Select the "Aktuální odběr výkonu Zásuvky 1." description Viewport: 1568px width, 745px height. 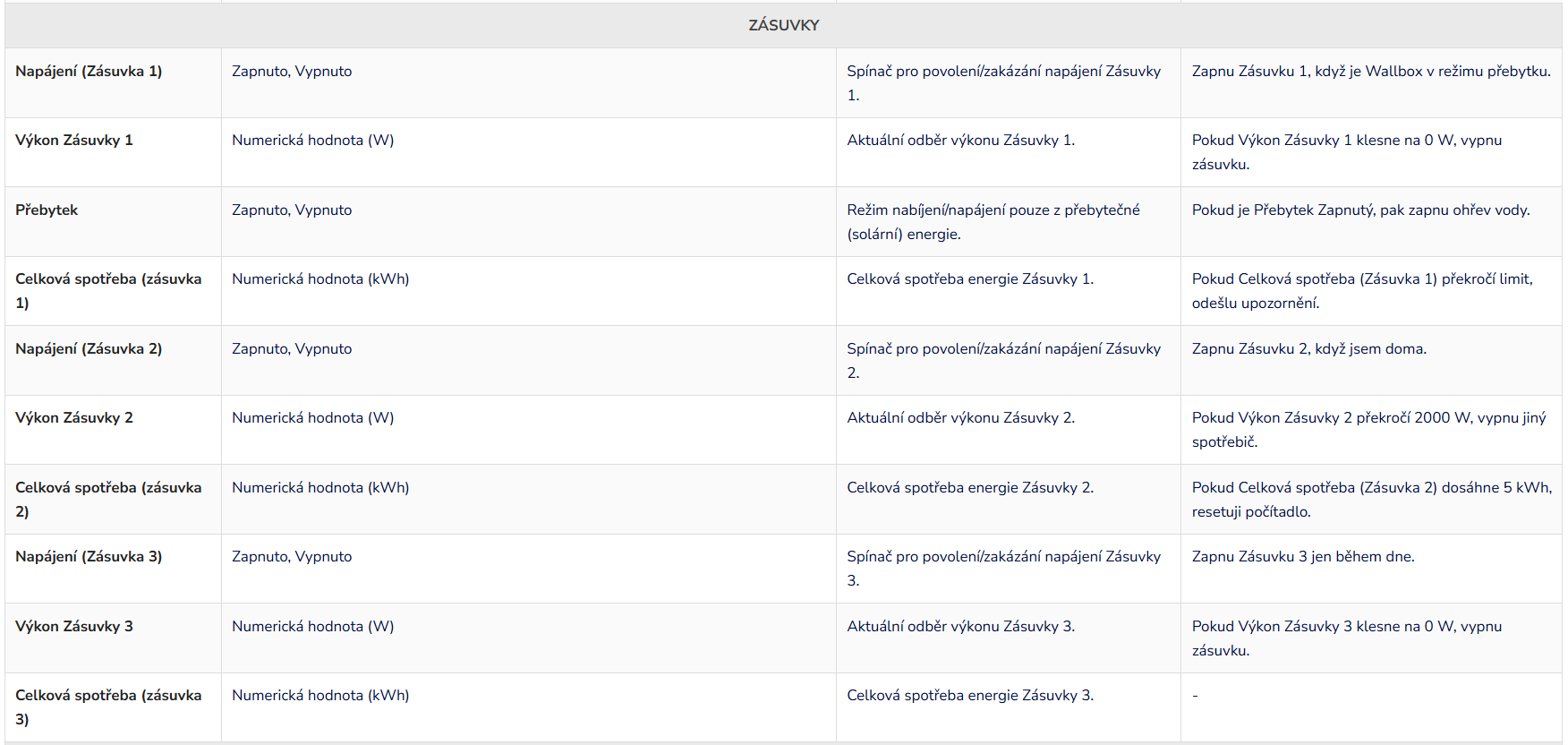(960, 141)
